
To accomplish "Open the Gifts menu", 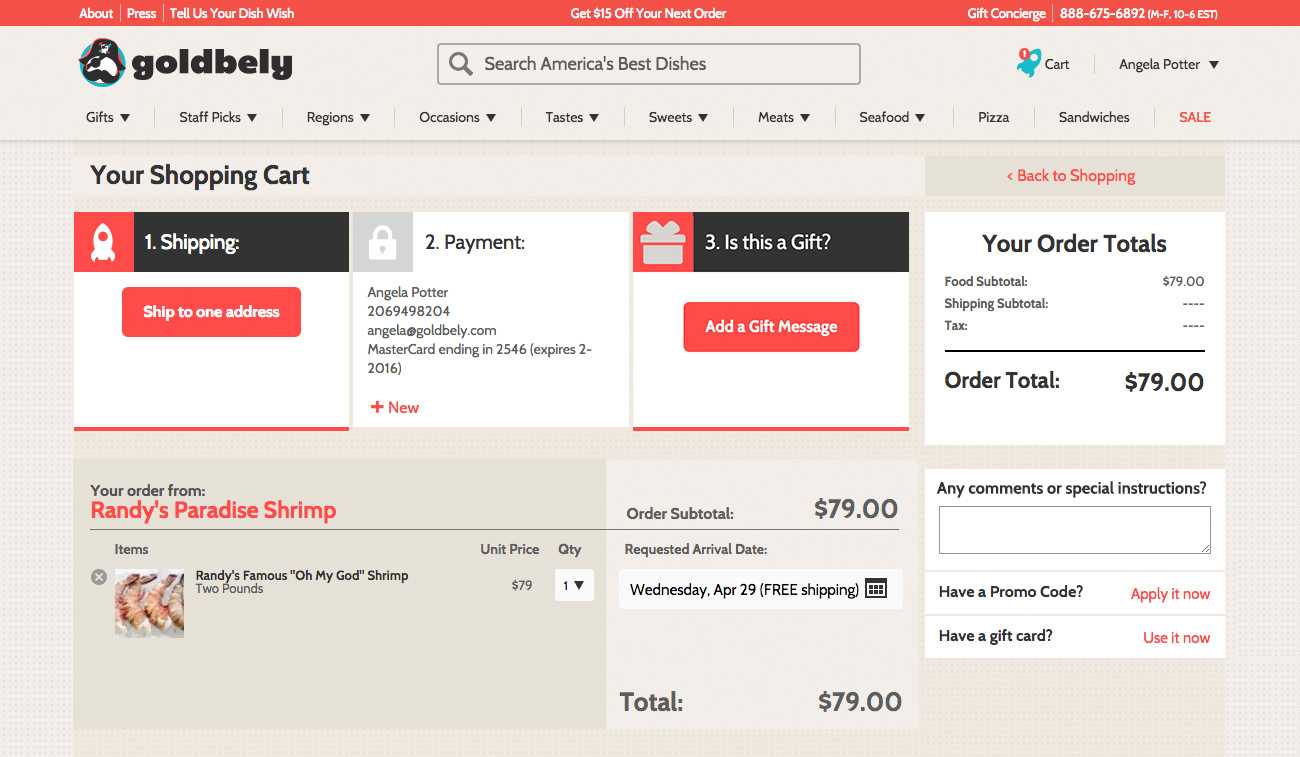I will point(108,117).
